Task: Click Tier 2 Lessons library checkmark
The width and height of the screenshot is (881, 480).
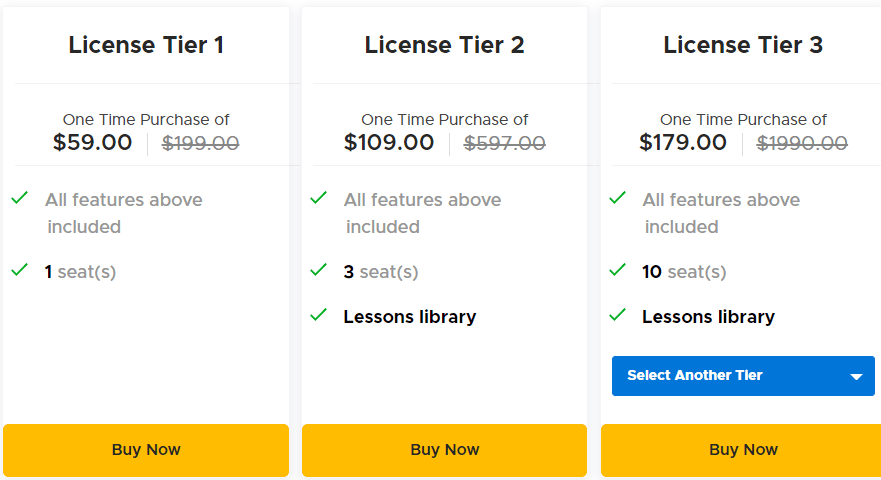Action: point(318,315)
